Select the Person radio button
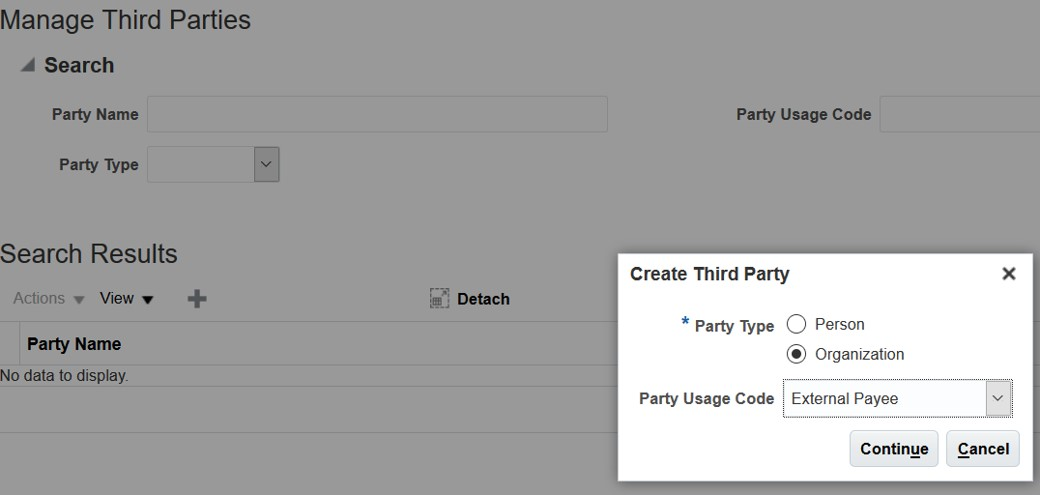The image size is (1040, 495). tap(797, 324)
